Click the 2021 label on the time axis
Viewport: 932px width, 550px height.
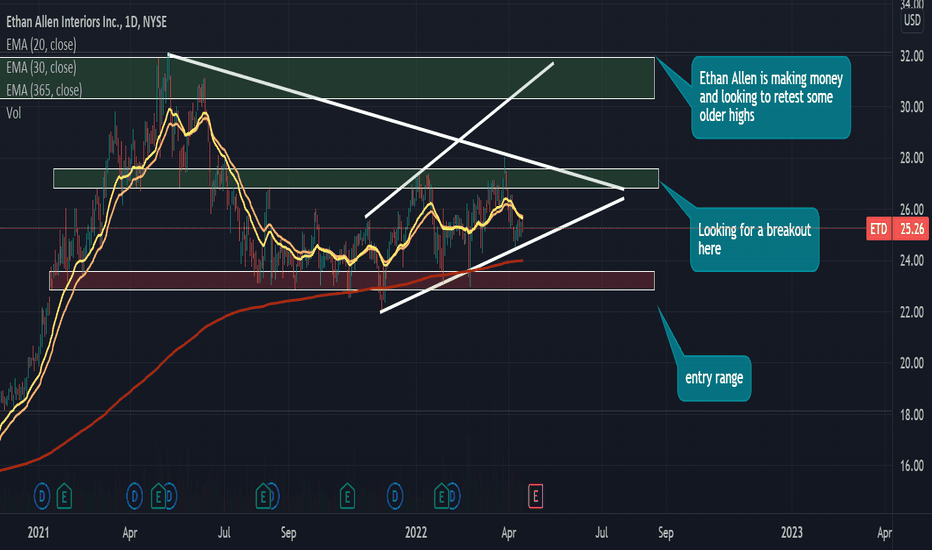click(38, 532)
